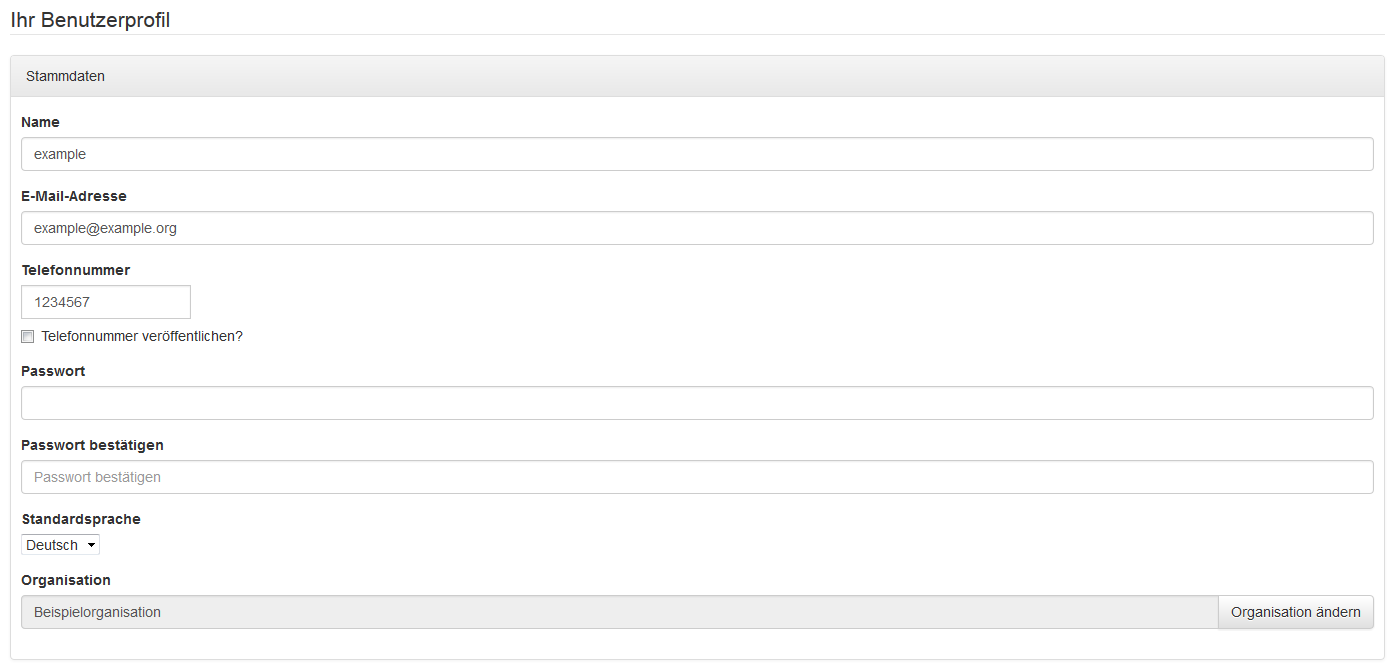
Task: Focus the E-Mail-Adresse input box
Action: click(696, 228)
